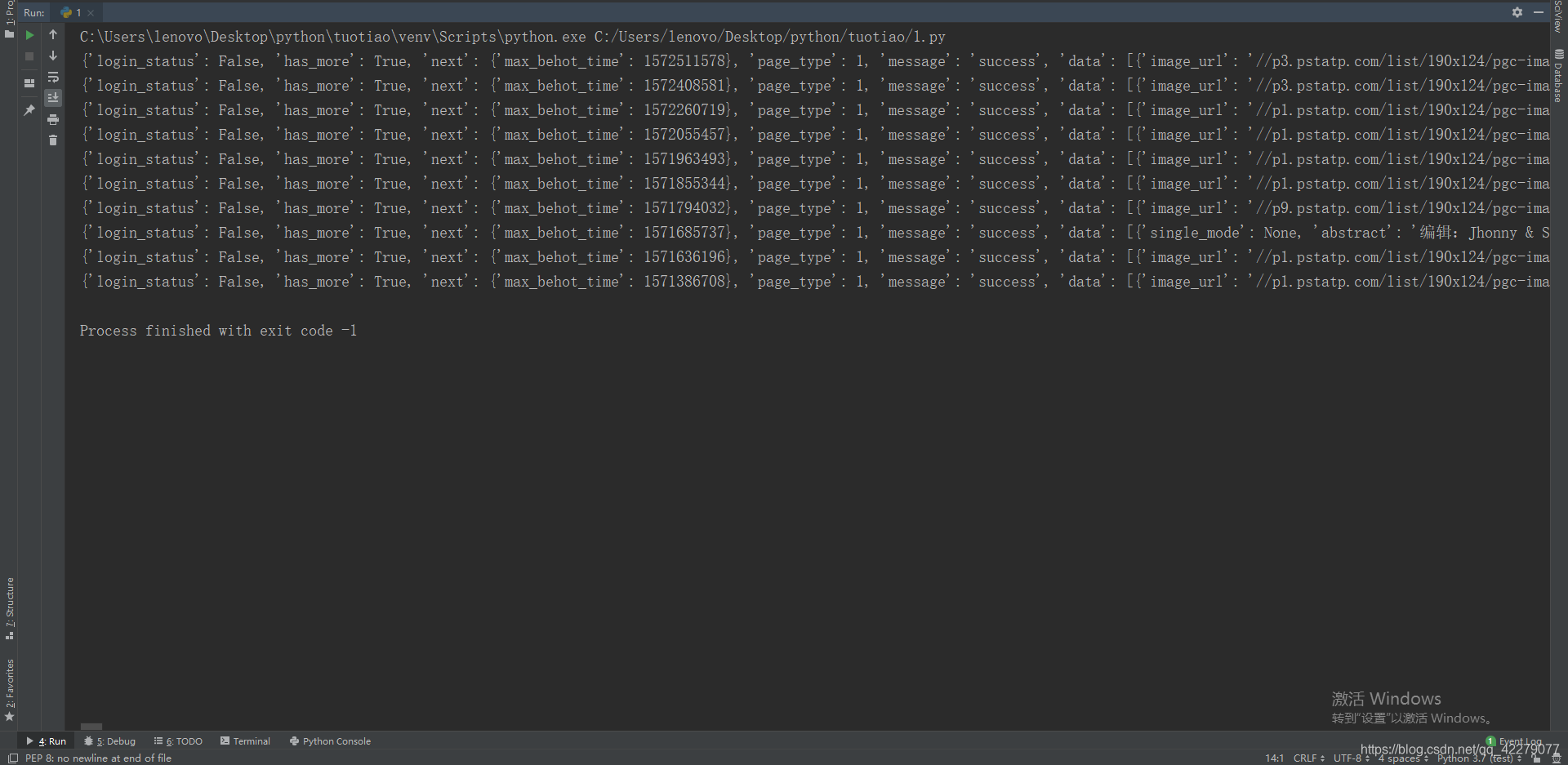
Task: Clear console output with trash icon
Action: click(x=53, y=140)
